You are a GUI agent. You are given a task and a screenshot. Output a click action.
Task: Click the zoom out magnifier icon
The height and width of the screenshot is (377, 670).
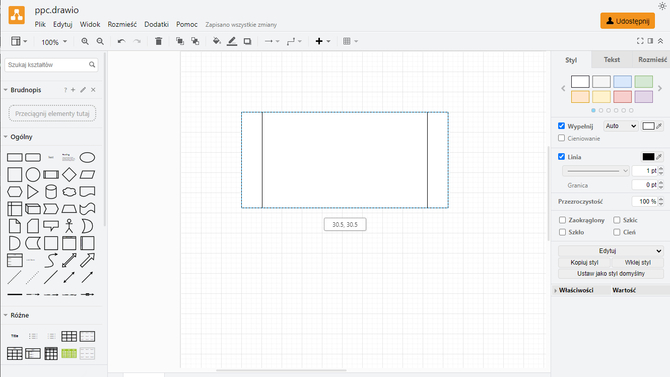pyautogui.click(x=100, y=41)
